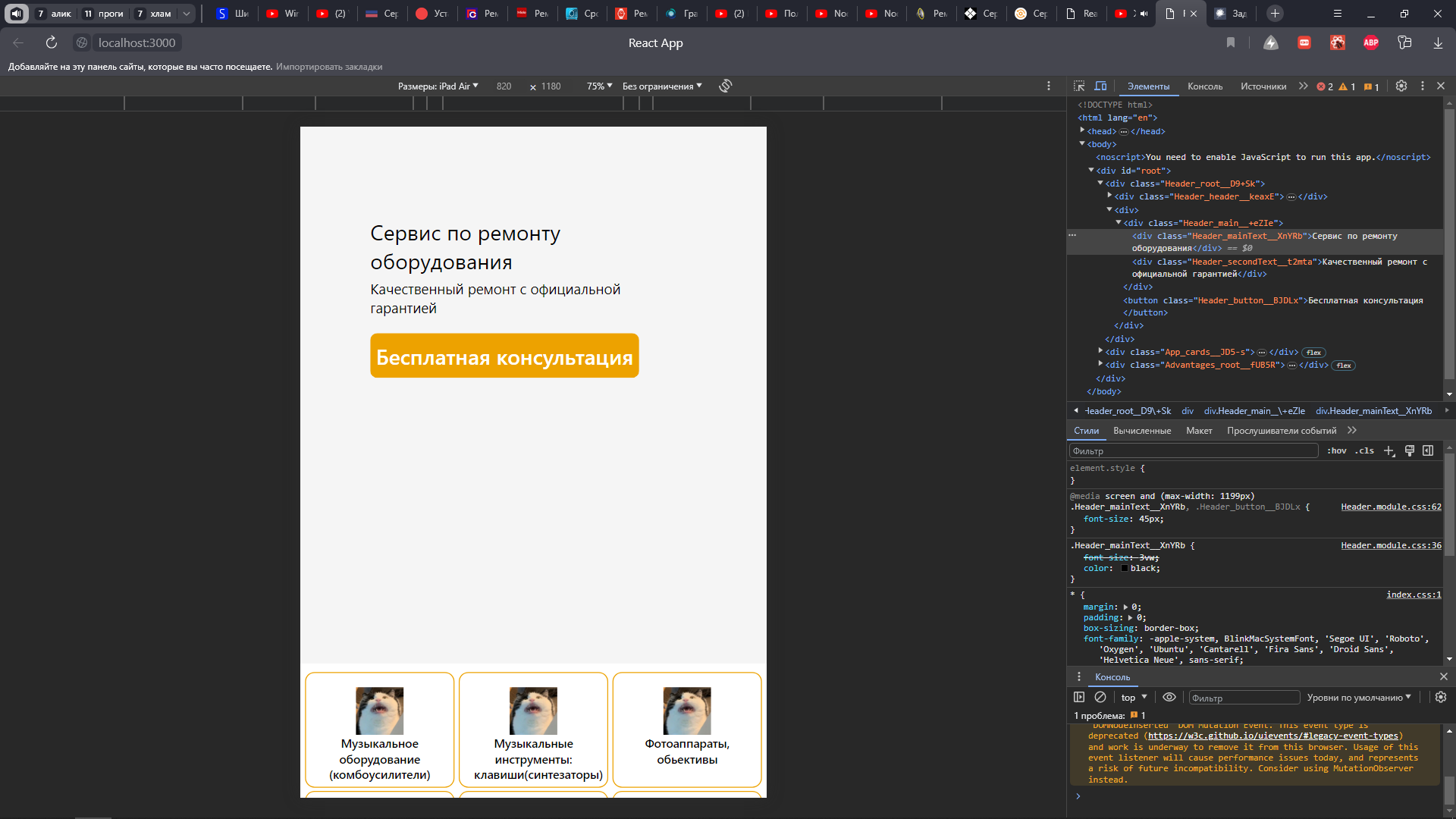Toggle the :hov element state panel

[x=1336, y=450]
